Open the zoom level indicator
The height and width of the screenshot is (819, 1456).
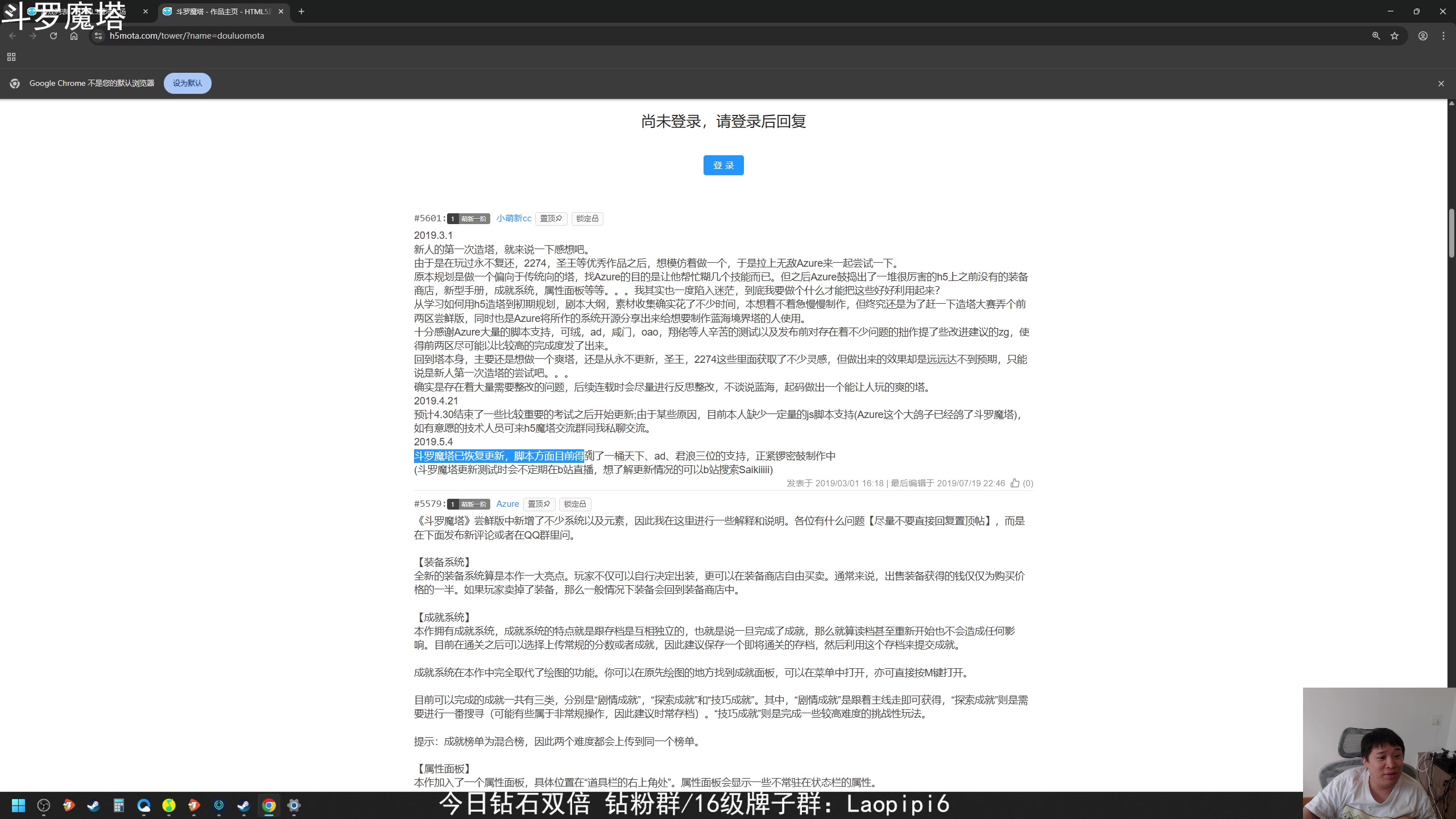tap(1376, 36)
